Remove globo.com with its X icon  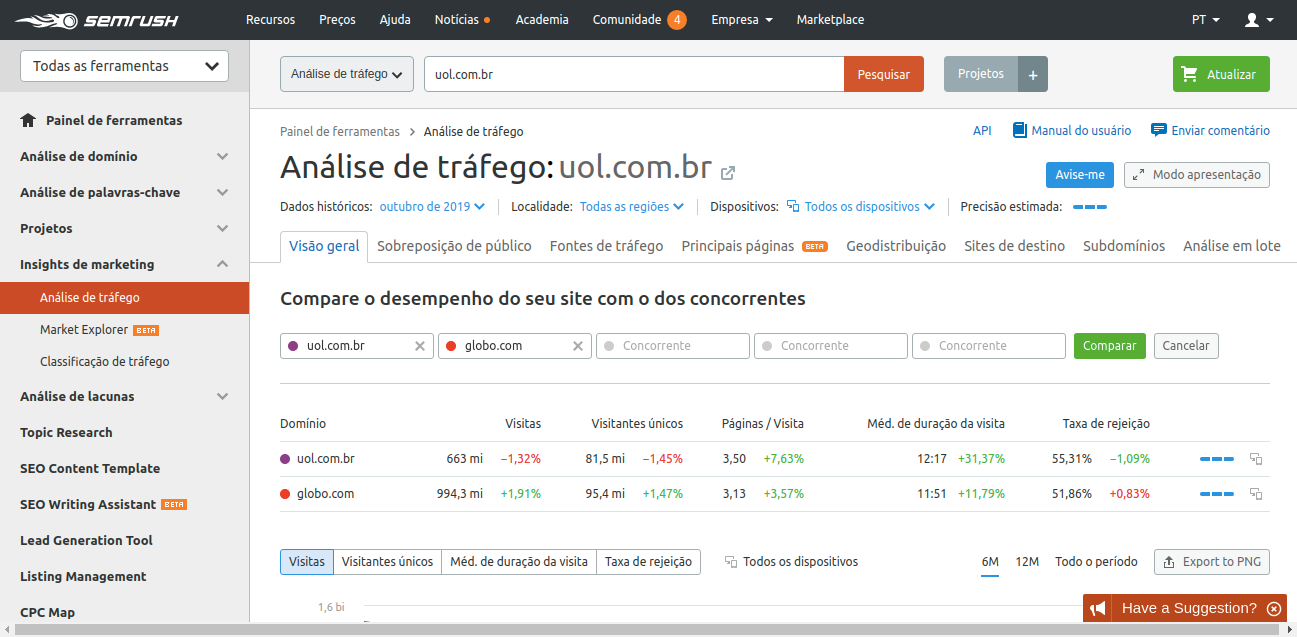tap(578, 346)
